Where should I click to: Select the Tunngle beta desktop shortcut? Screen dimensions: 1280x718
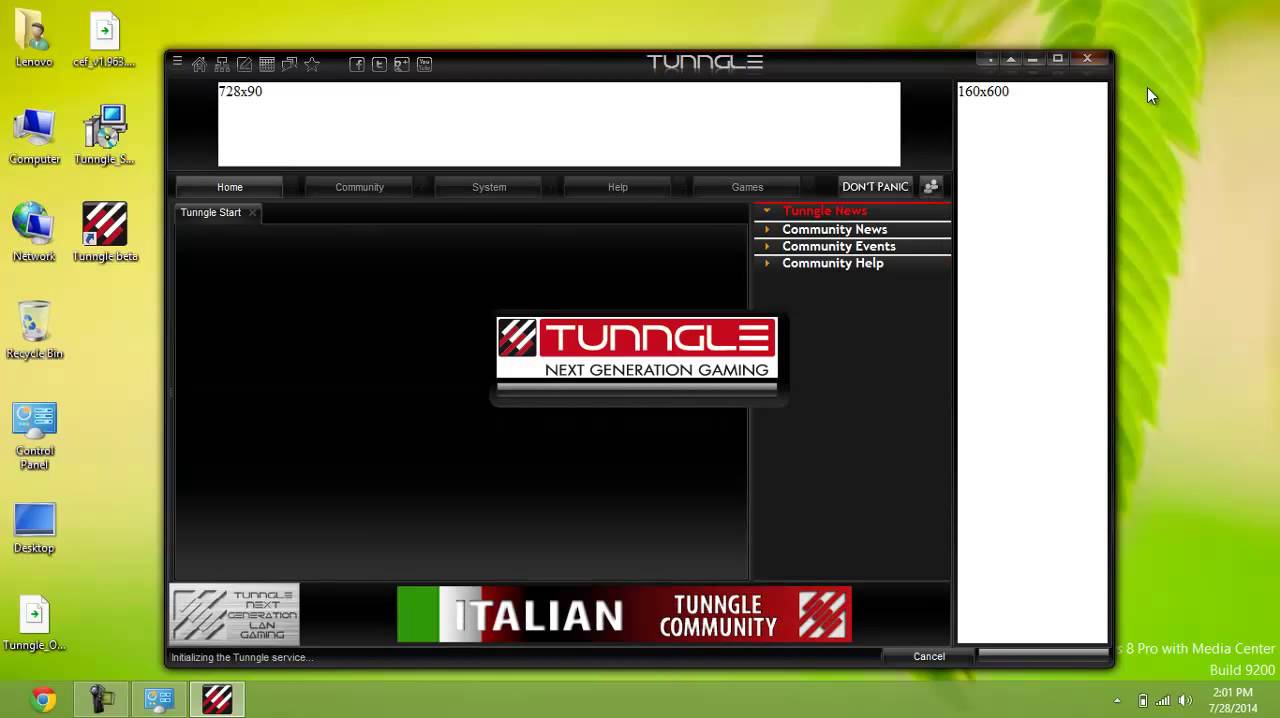104,232
